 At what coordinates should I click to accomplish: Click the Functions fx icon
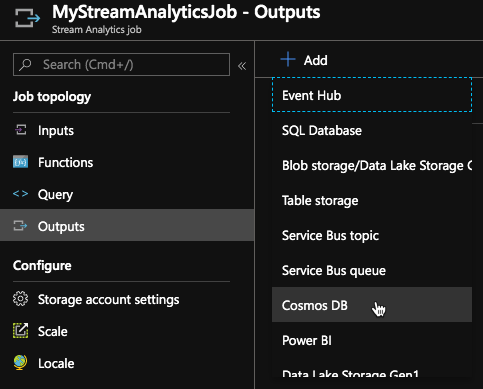pyautogui.click(x=20, y=162)
